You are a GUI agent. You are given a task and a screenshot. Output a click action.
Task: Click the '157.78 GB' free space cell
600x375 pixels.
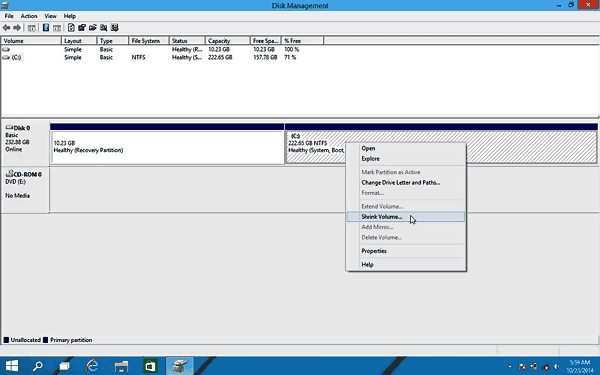(265, 57)
